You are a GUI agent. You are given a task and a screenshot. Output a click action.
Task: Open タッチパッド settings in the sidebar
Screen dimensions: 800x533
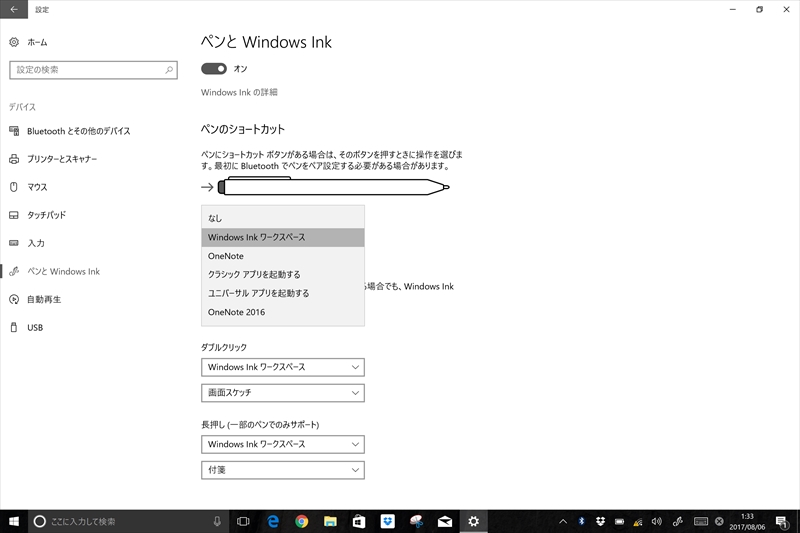[38, 215]
